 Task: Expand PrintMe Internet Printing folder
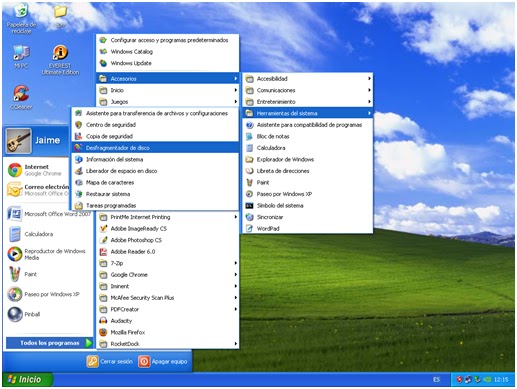pyautogui.click(x=167, y=217)
